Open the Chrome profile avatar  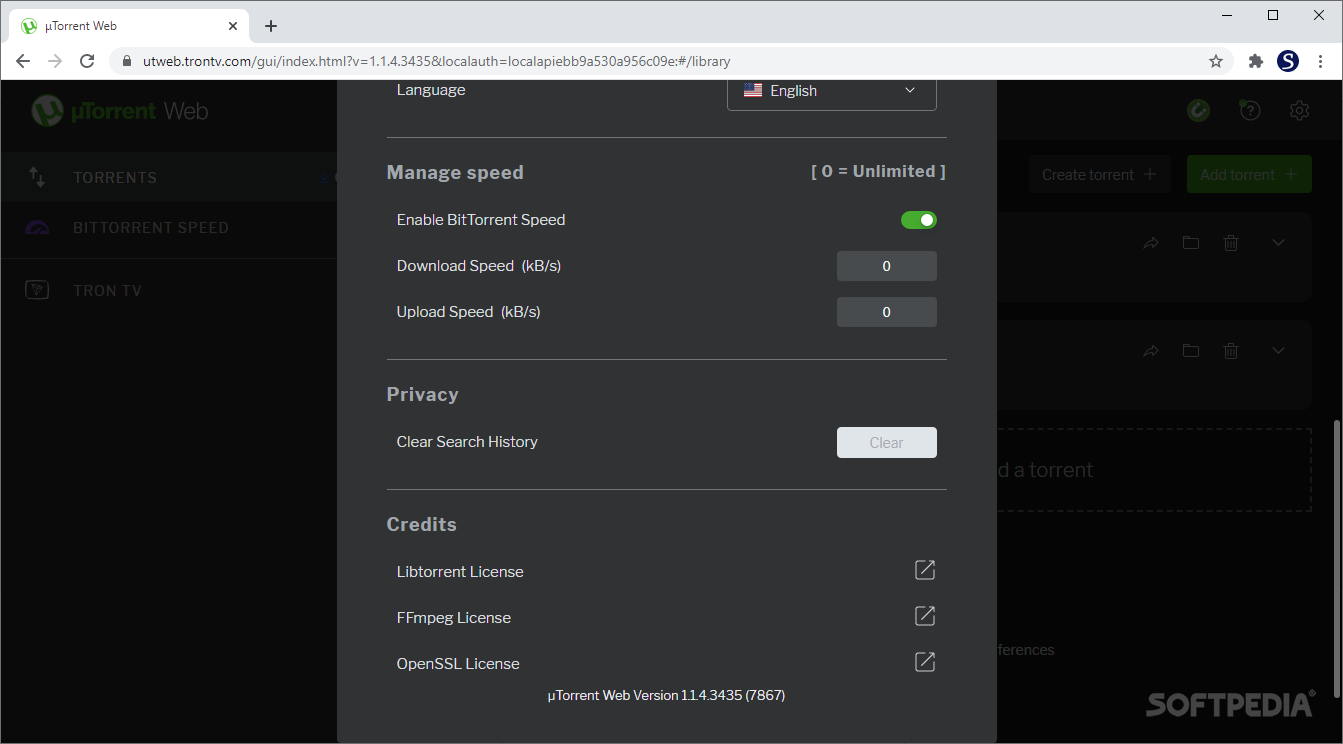tap(1288, 61)
